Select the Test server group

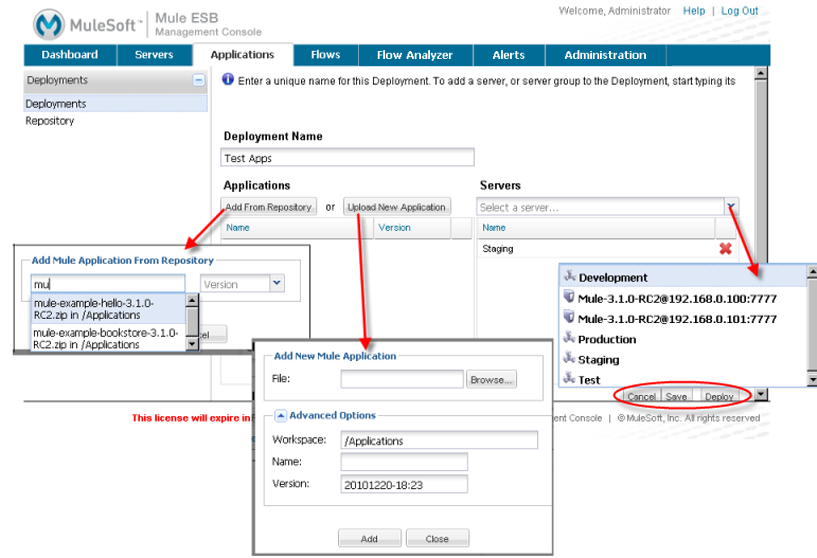click(589, 380)
